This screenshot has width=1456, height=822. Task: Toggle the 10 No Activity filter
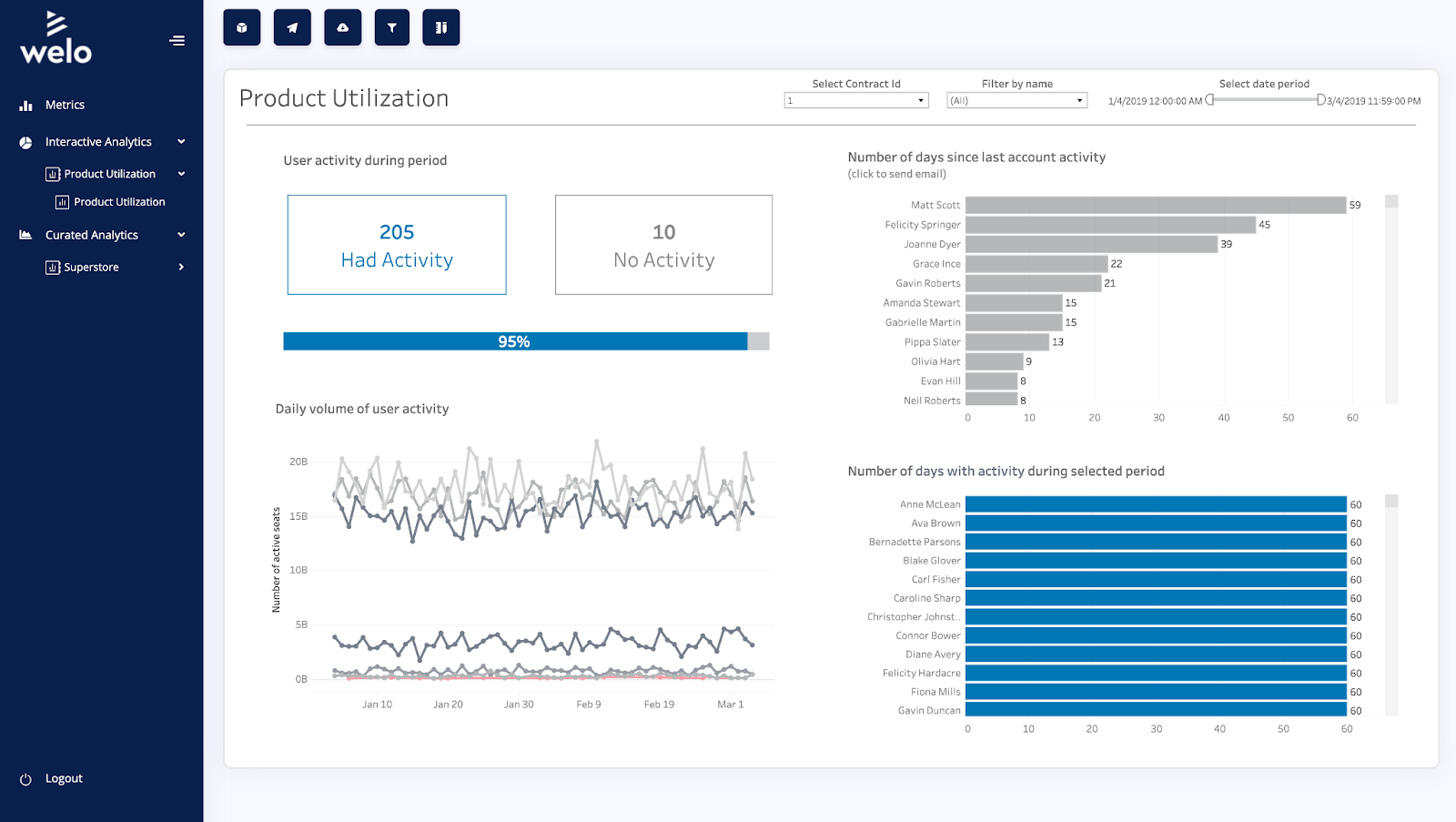(662, 244)
